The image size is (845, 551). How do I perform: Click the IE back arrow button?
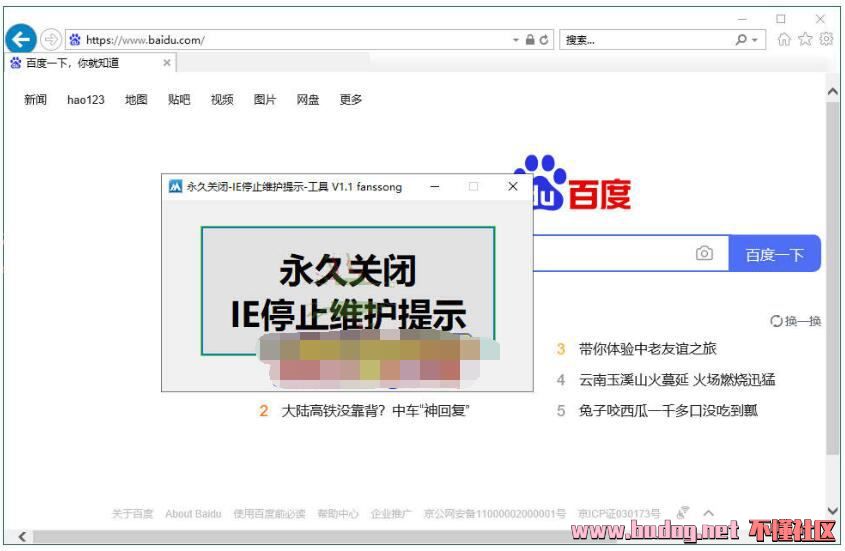[x=20, y=39]
